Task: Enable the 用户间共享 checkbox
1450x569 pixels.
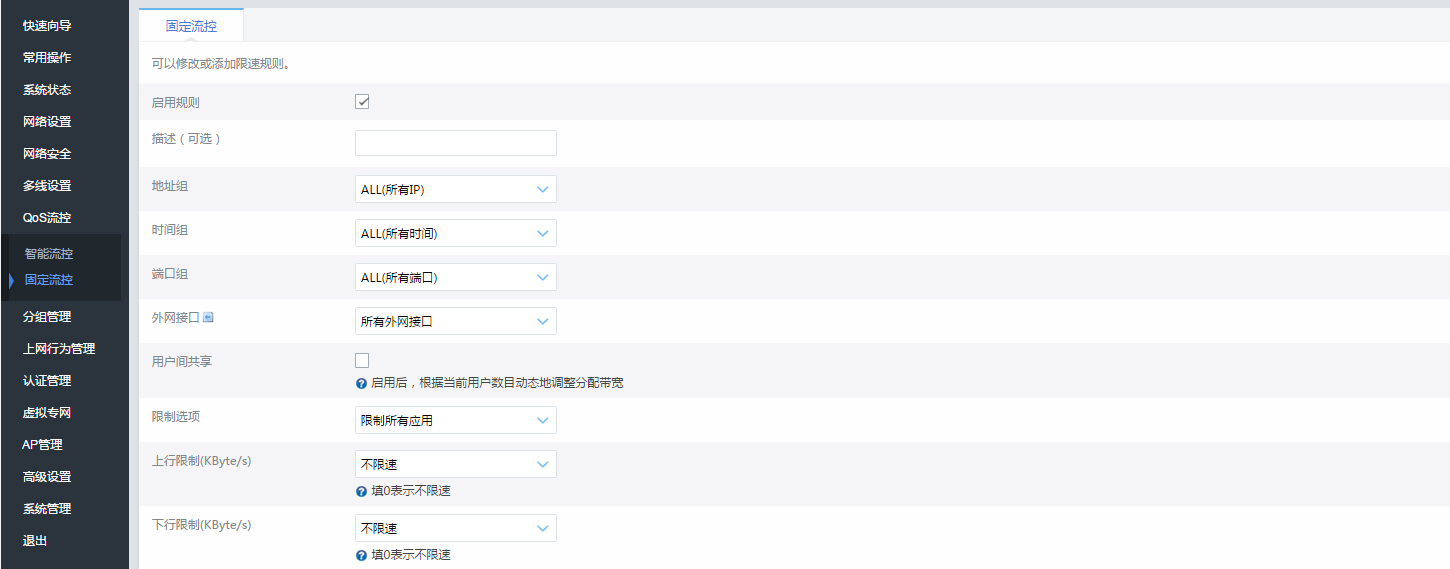Action: coord(362,360)
